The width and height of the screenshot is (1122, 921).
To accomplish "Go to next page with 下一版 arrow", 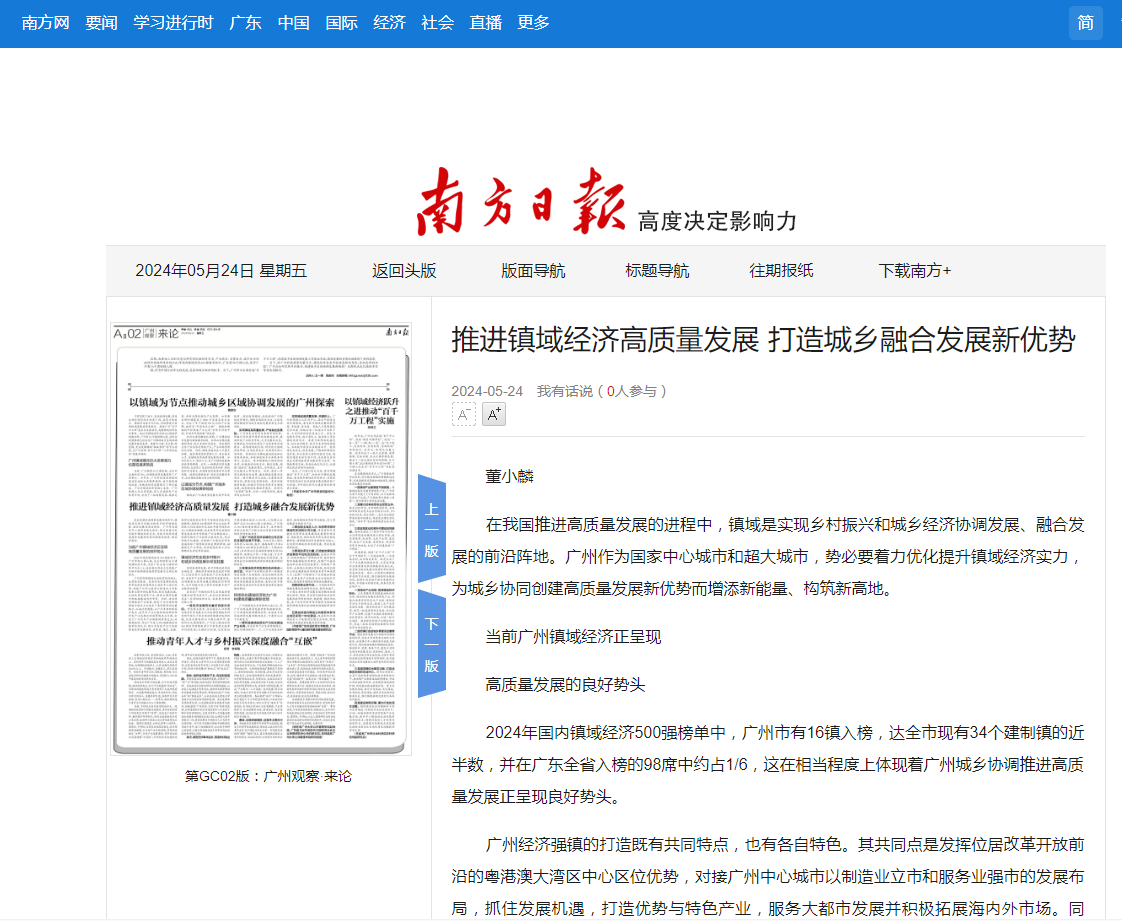I will click(431, 644).
